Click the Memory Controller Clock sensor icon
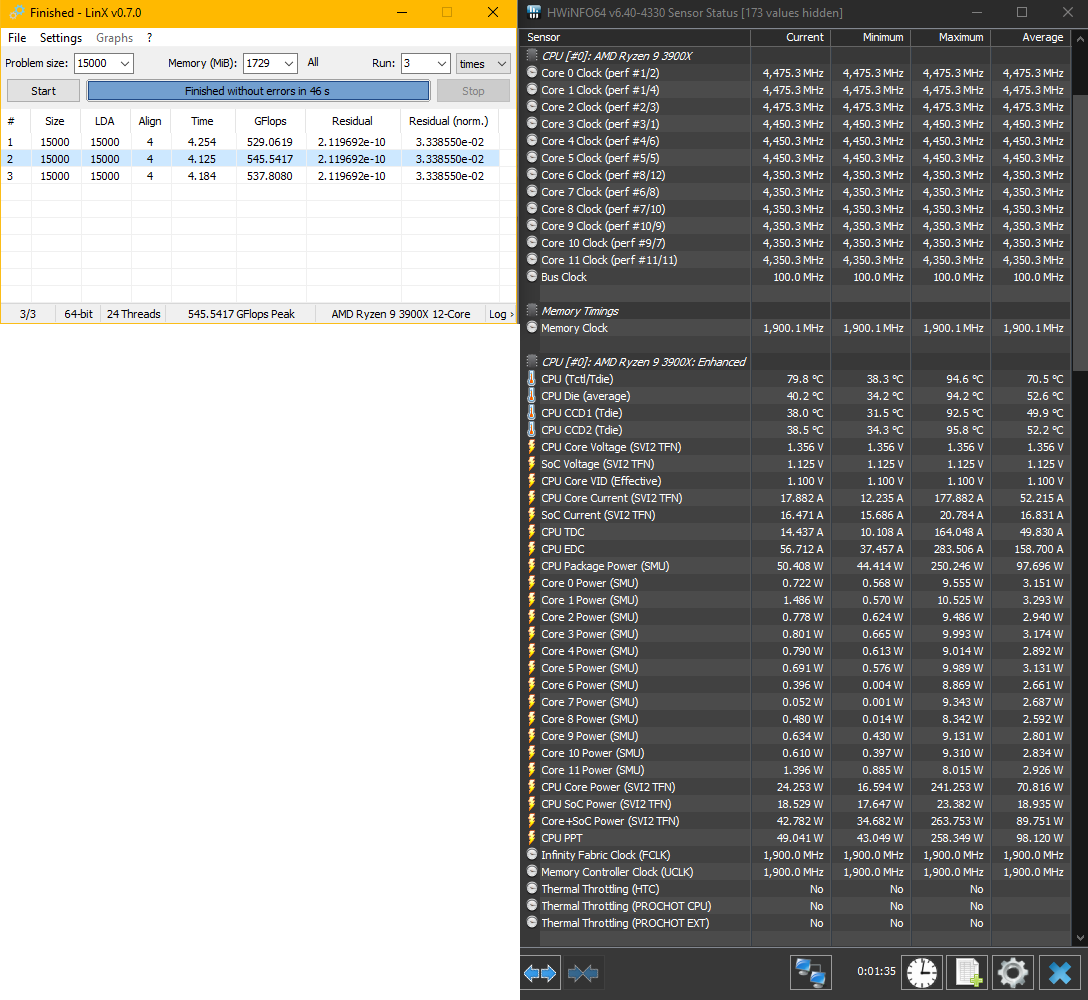This screenshot has height=1000, width=1088. (532, 872)
